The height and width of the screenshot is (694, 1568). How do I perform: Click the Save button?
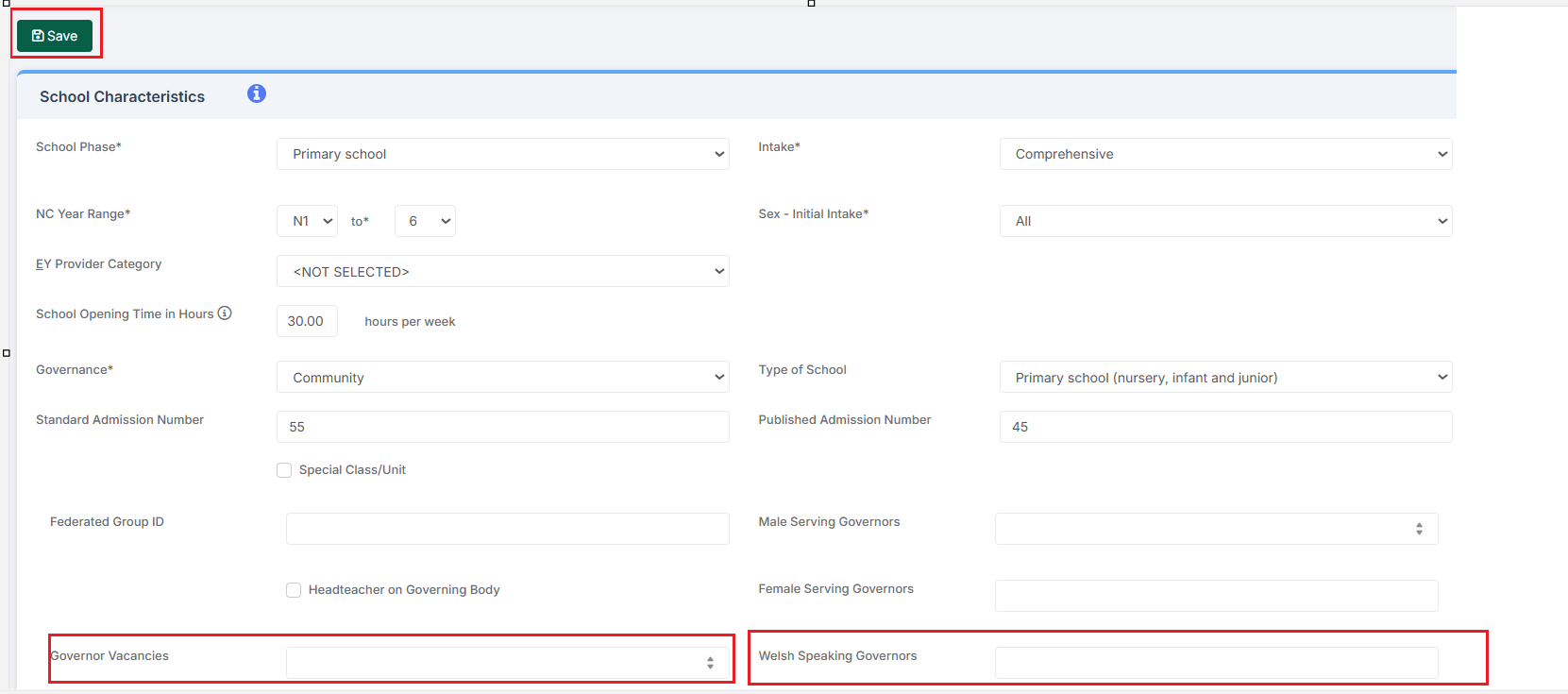pos(55,36)
